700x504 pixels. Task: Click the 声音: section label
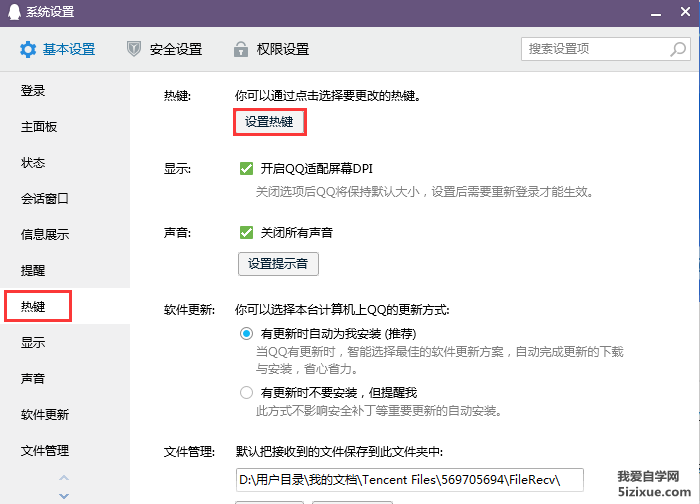177,233
